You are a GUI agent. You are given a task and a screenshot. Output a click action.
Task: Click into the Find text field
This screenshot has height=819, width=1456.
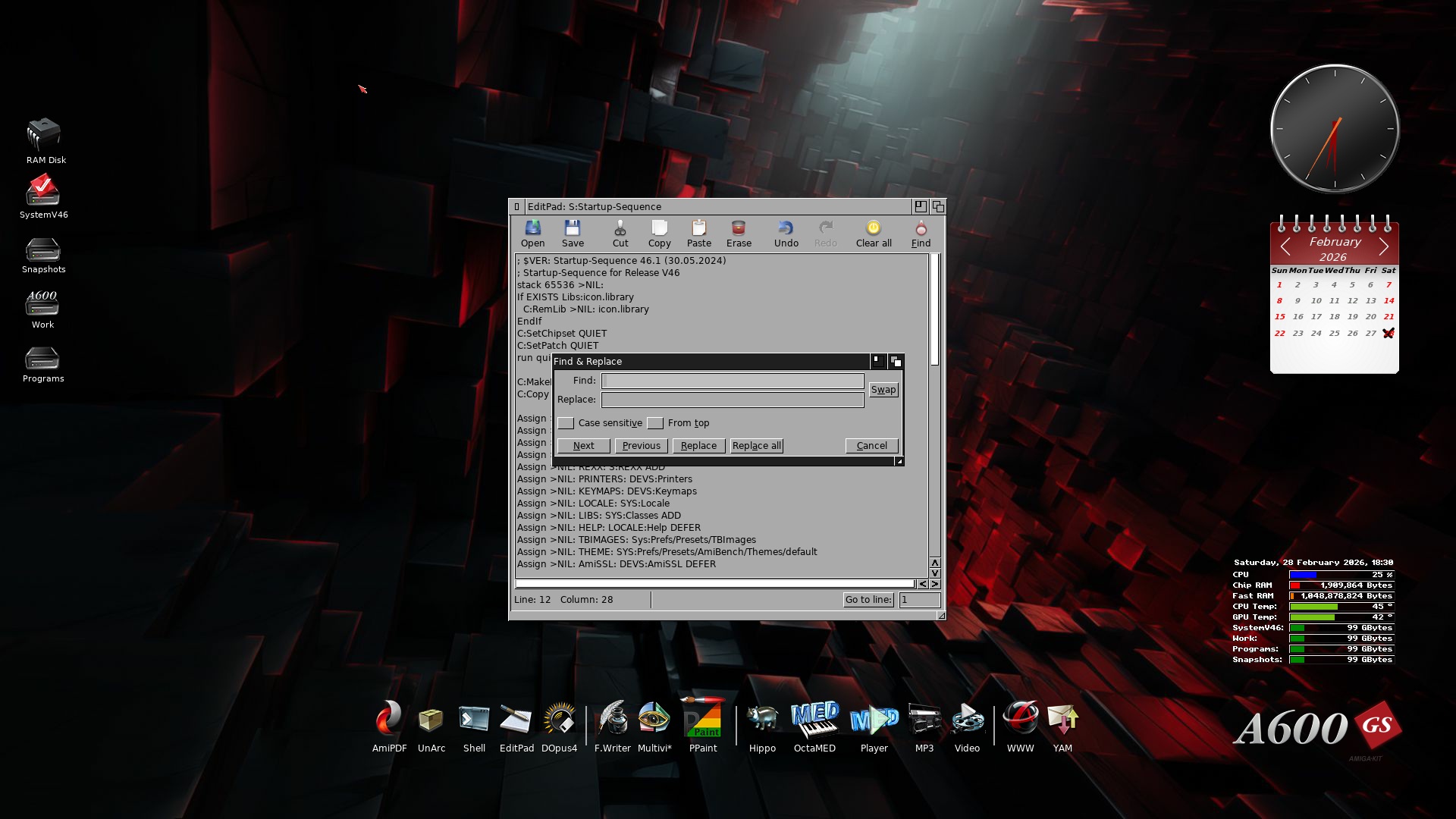pyautogui.click(x=732, y=381)
